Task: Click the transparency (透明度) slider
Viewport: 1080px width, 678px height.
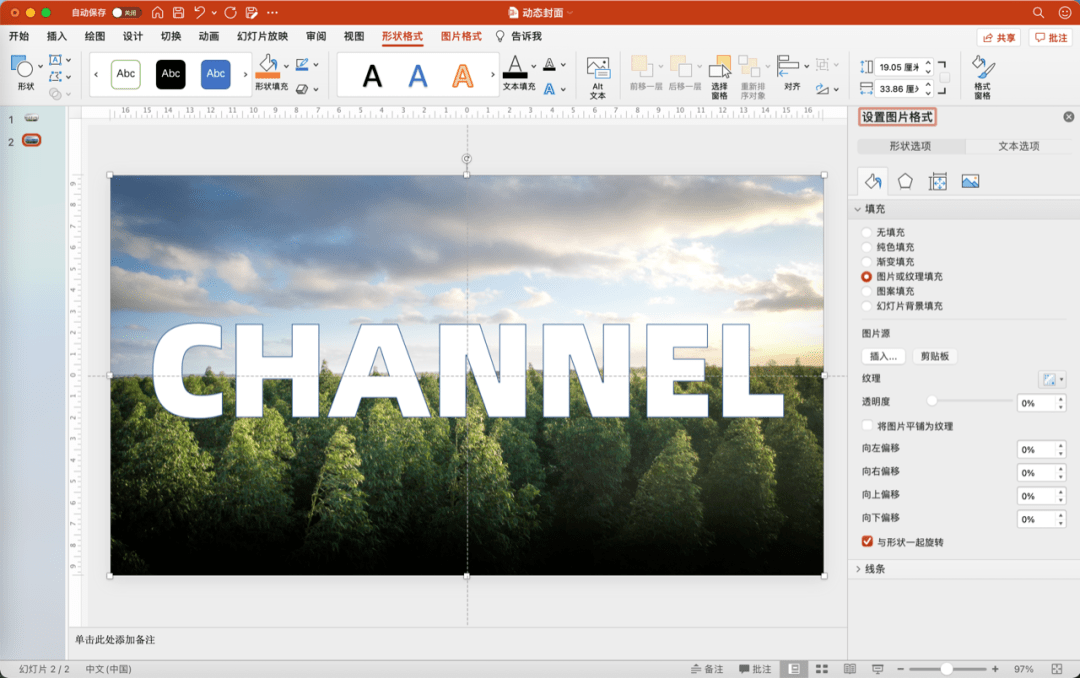Action: pyautogui.click(x=971, y=400)
